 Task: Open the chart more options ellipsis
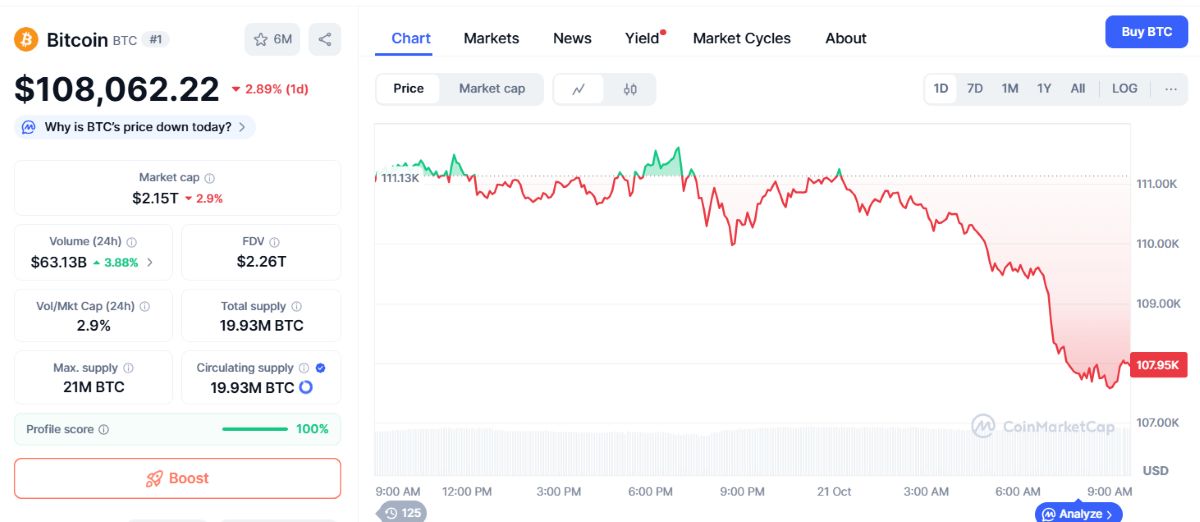click(1171, 88)
